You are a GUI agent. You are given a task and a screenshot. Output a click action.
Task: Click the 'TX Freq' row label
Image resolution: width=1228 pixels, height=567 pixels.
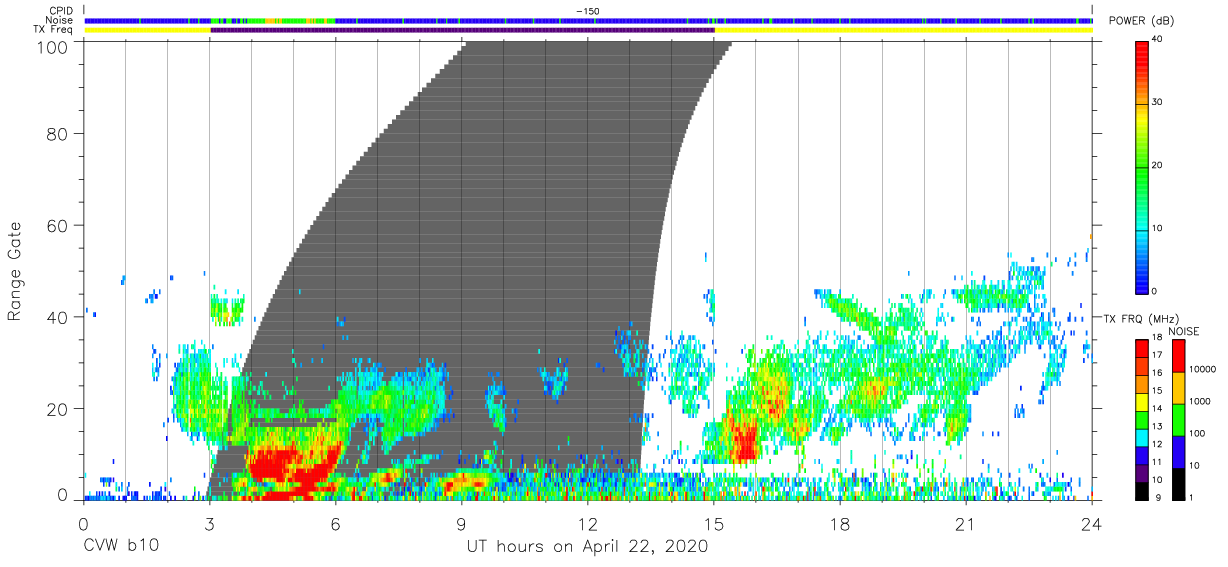(55, 30)
